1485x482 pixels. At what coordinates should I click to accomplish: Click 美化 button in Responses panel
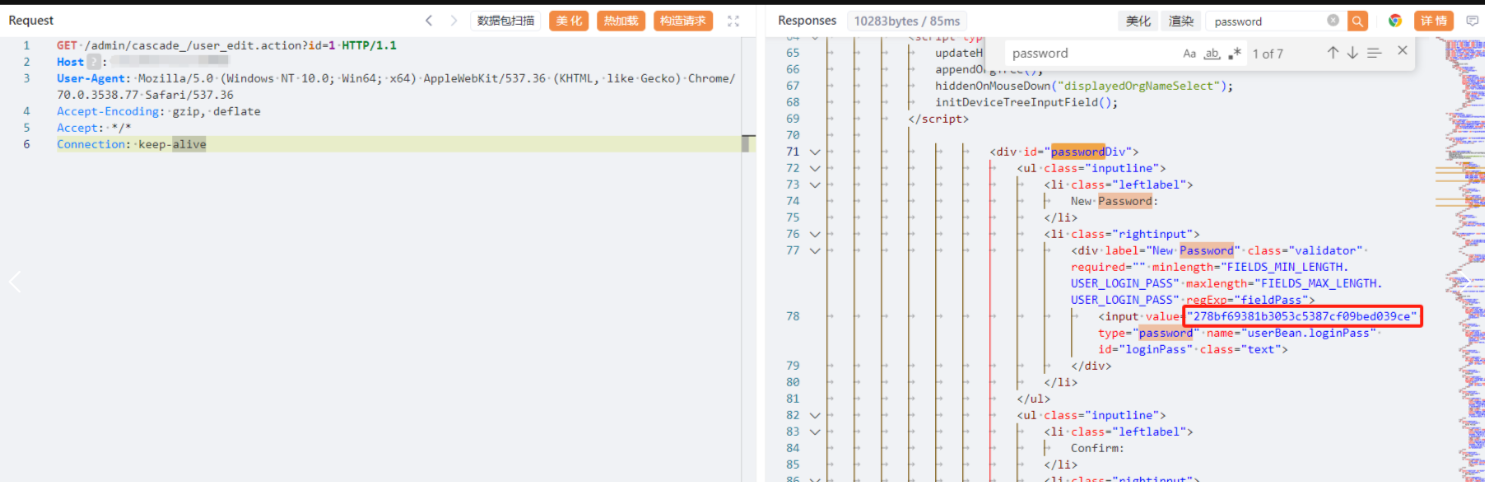tap(1138, 21)
